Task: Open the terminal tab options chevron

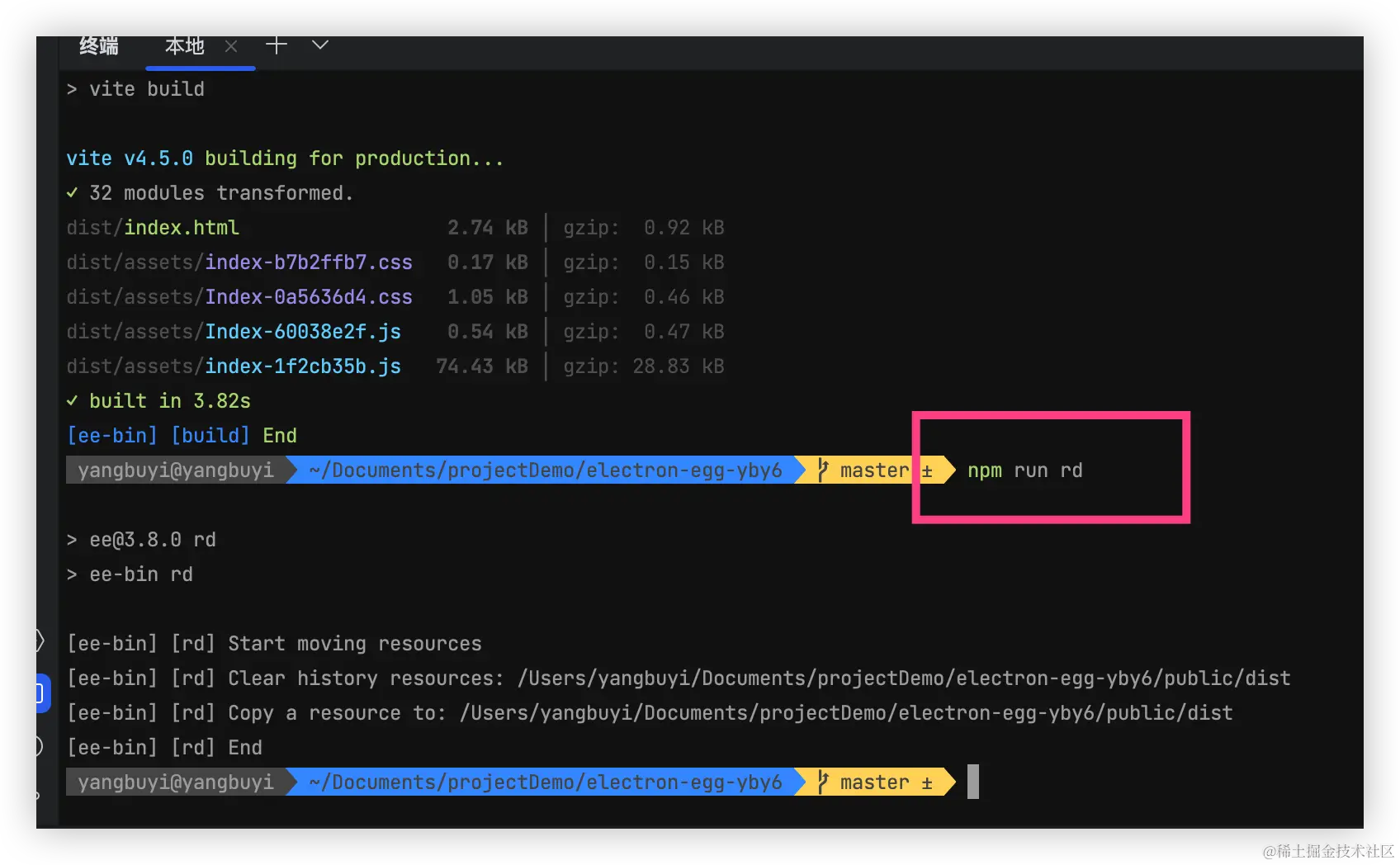Action: [x=320, y=45]
